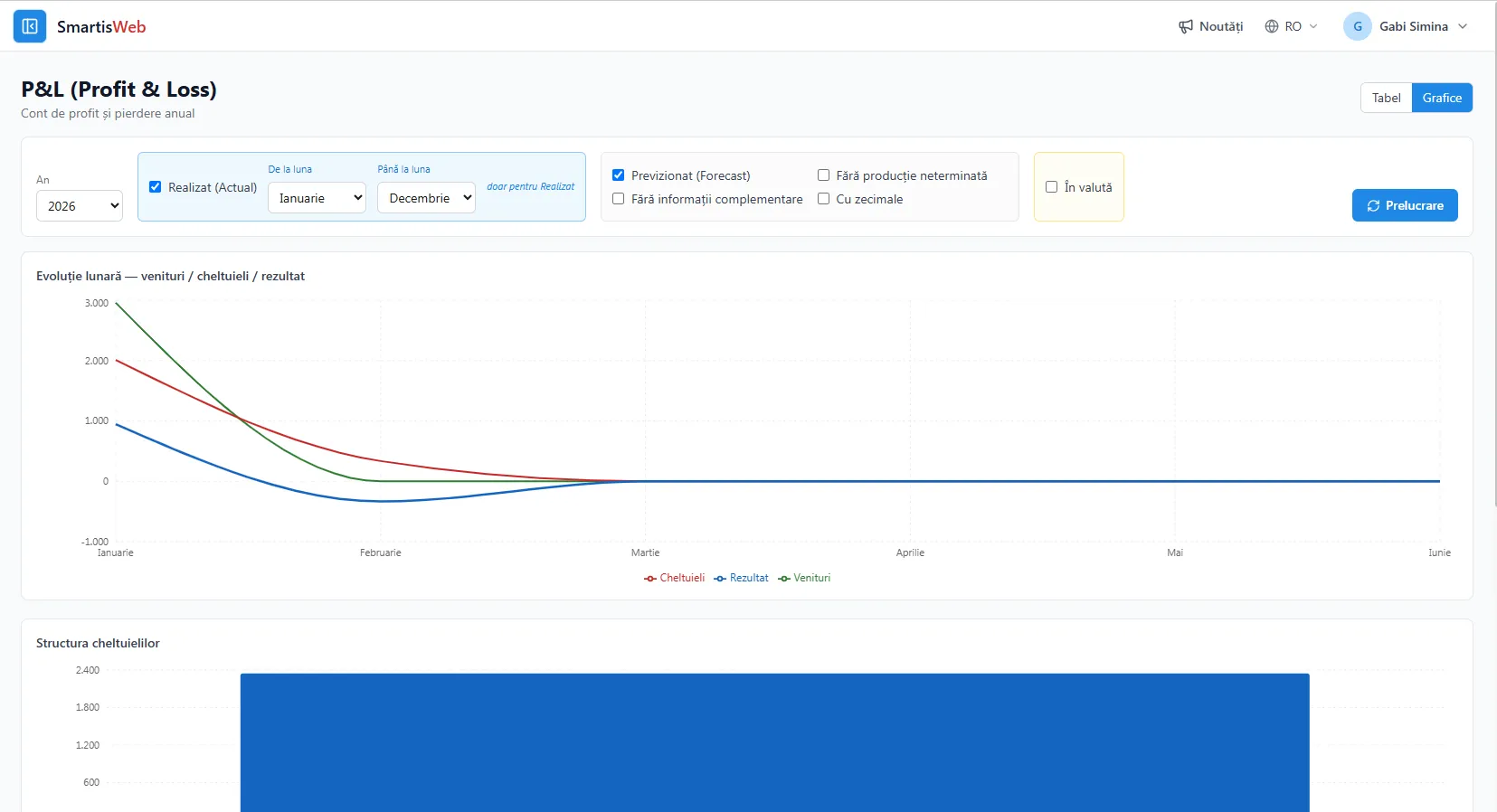This screenshot has width=1497, height=812.
Task: Click the Mai axis label
Action: (1174, 552)
